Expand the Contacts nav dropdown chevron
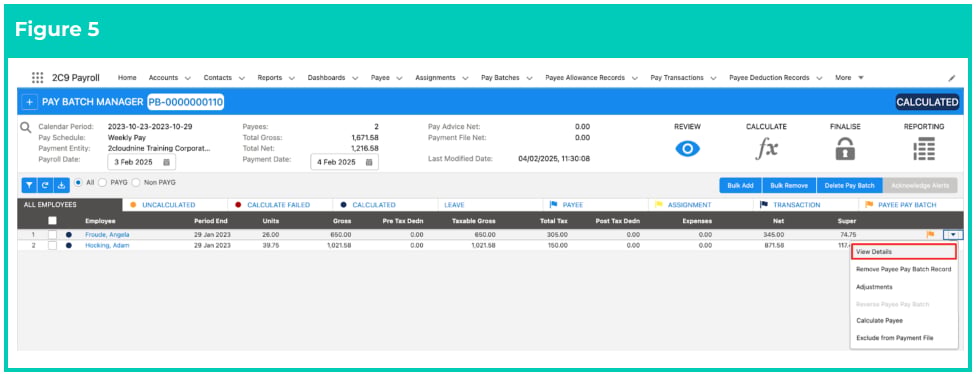The image size is (976, 374). point(242,78)
